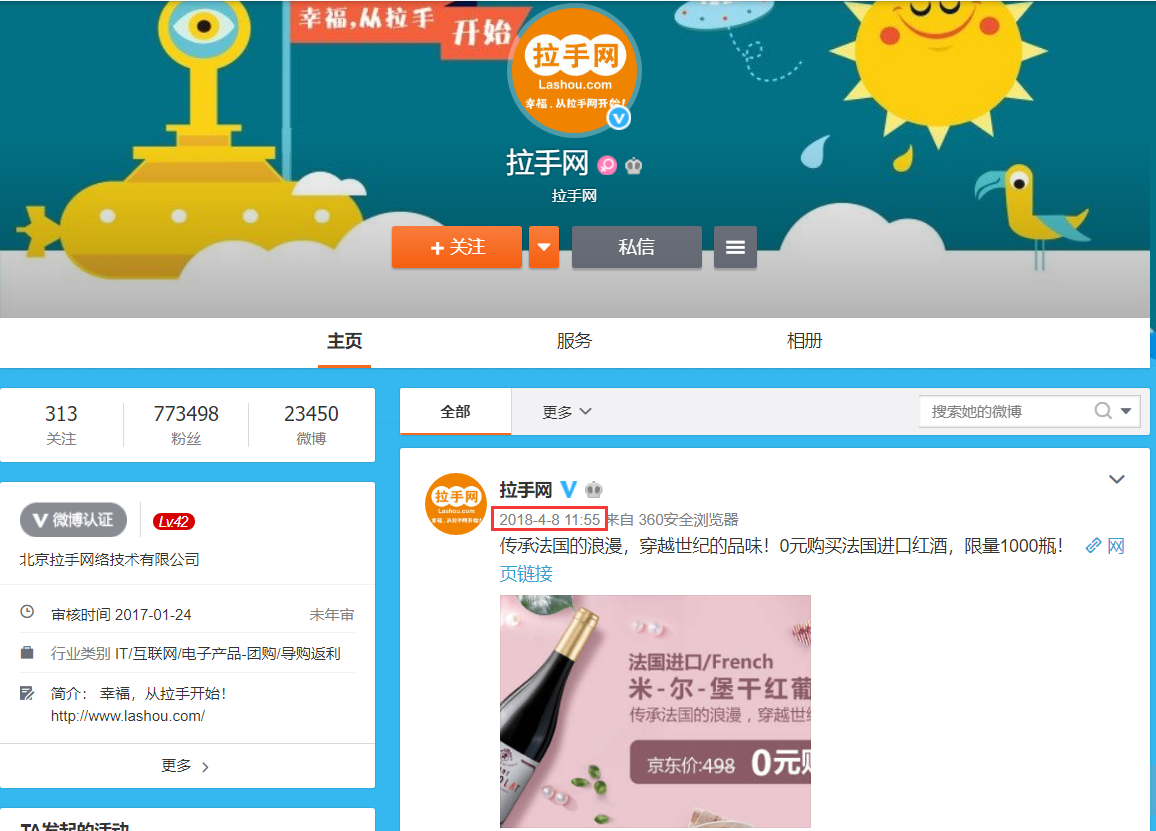Click the 未年审 status text

pos(332,615)
